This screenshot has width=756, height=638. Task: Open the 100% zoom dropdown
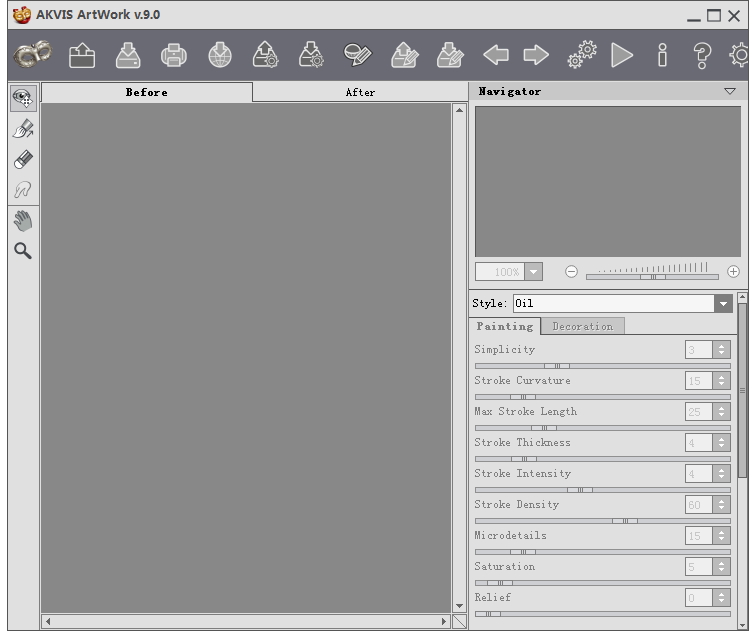(x=533, y=272)
